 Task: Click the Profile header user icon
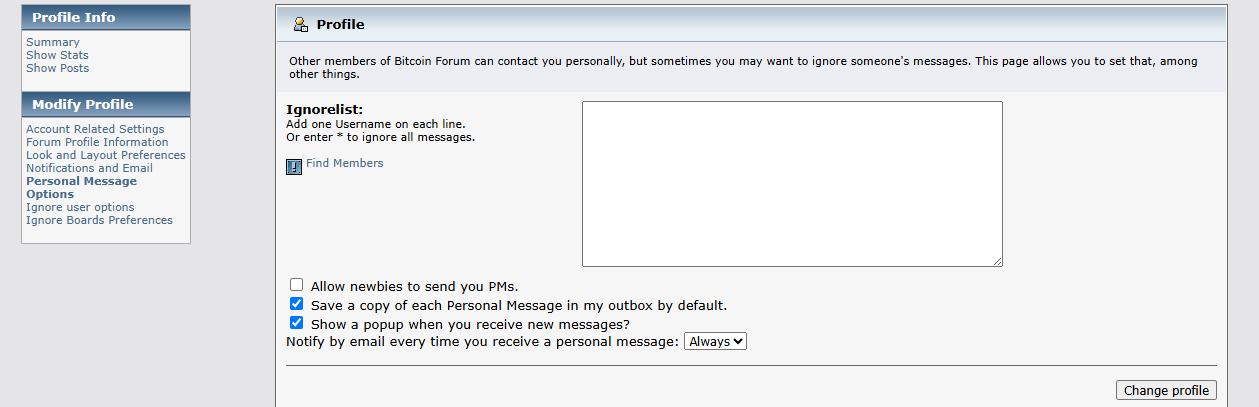point(300,24)
